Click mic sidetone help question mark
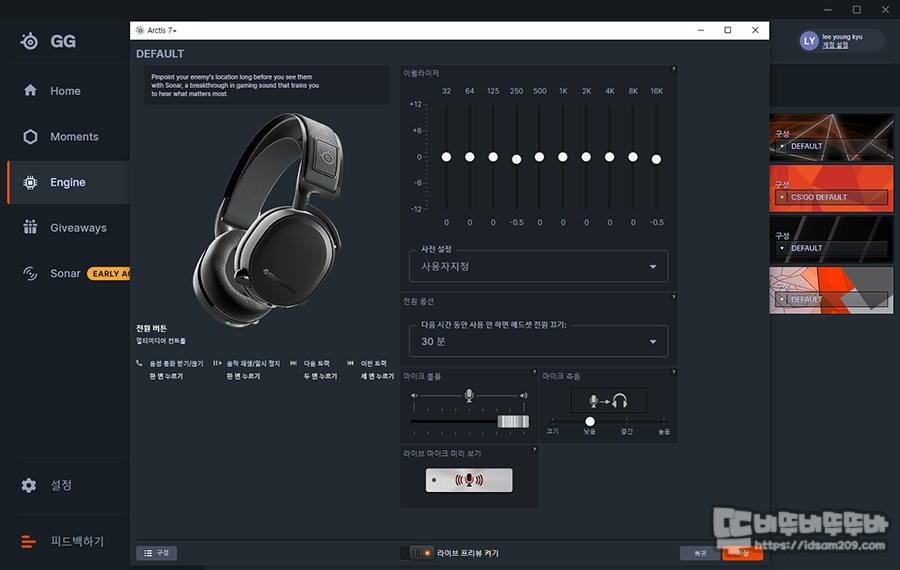The width and height of the screenshot is (900, 570). (x=673, y=372)
